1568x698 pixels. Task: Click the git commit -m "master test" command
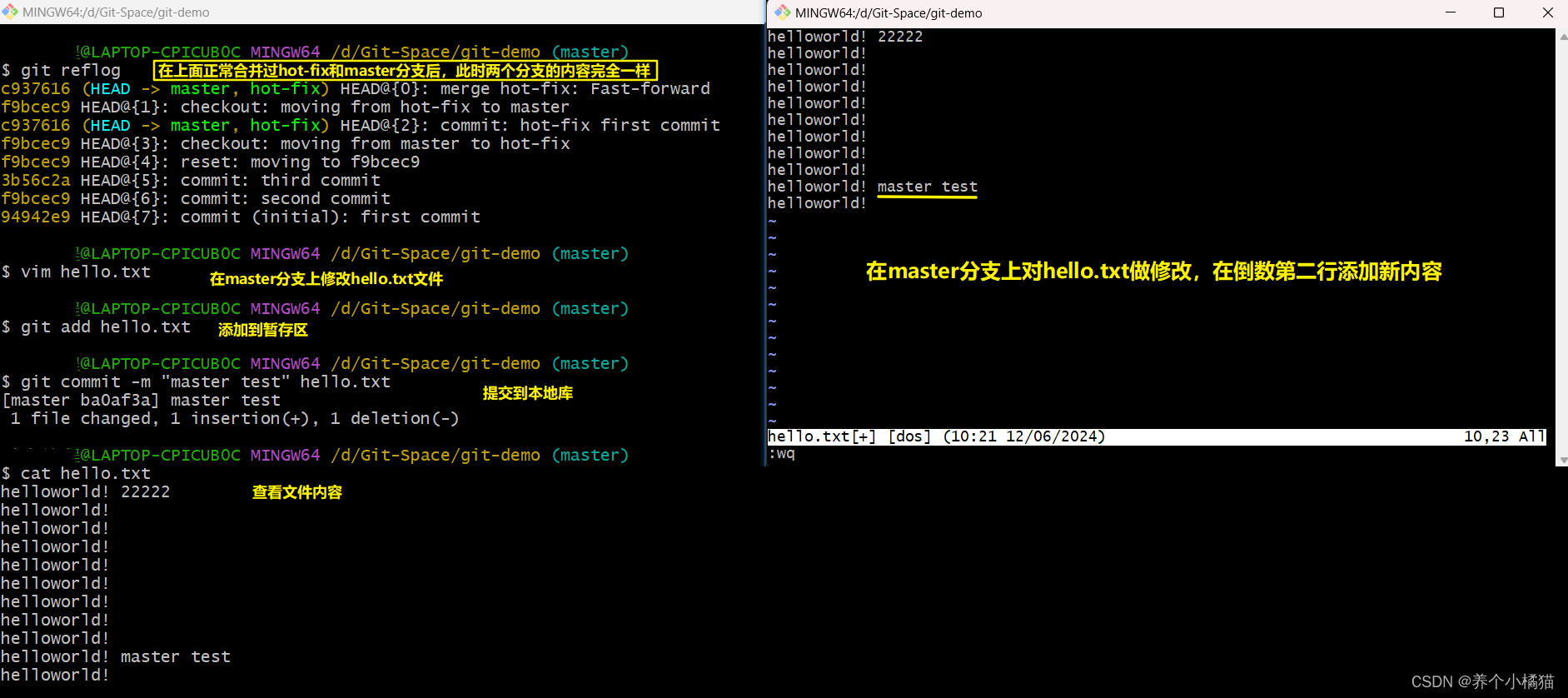pyautogui.click(x=197, y=382)
